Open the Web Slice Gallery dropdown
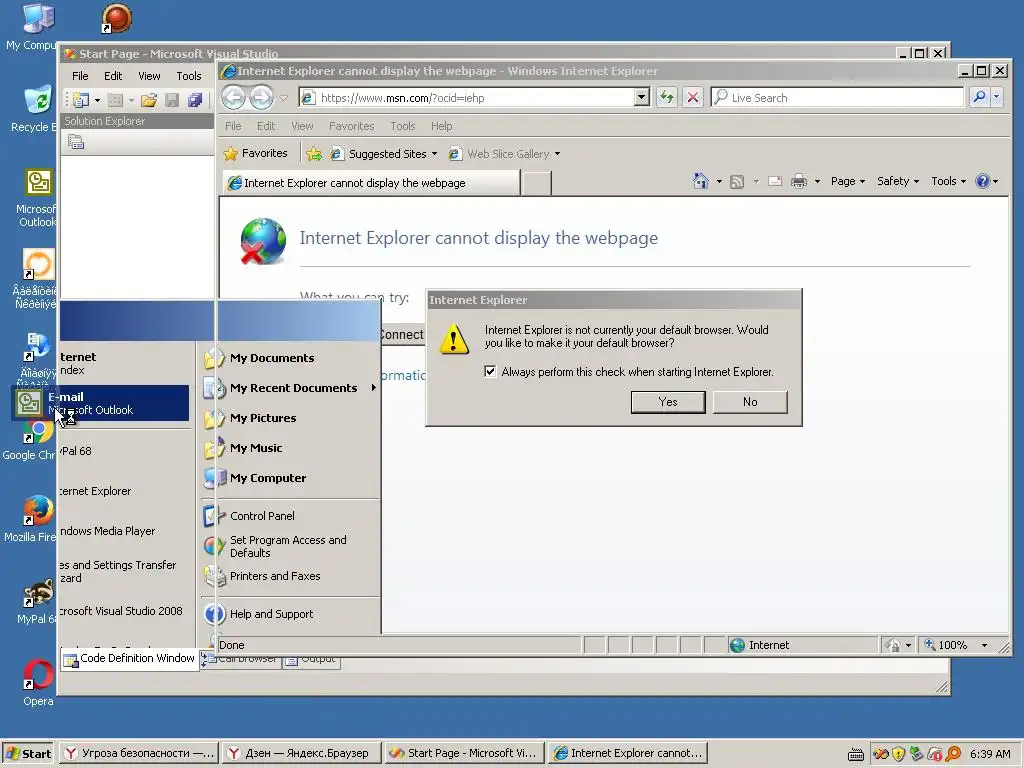Image resolution: width=1024 pixels, height=768 pixels. click(x=504, y=154)
